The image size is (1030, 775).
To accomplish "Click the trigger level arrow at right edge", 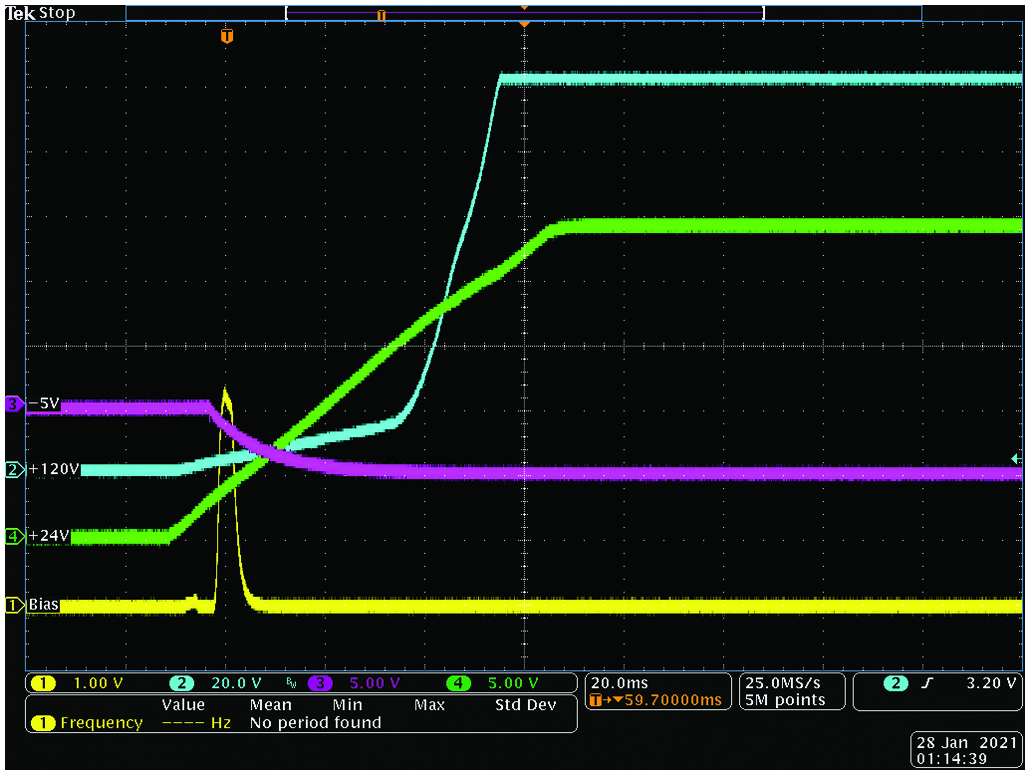I will [1016, 458].
